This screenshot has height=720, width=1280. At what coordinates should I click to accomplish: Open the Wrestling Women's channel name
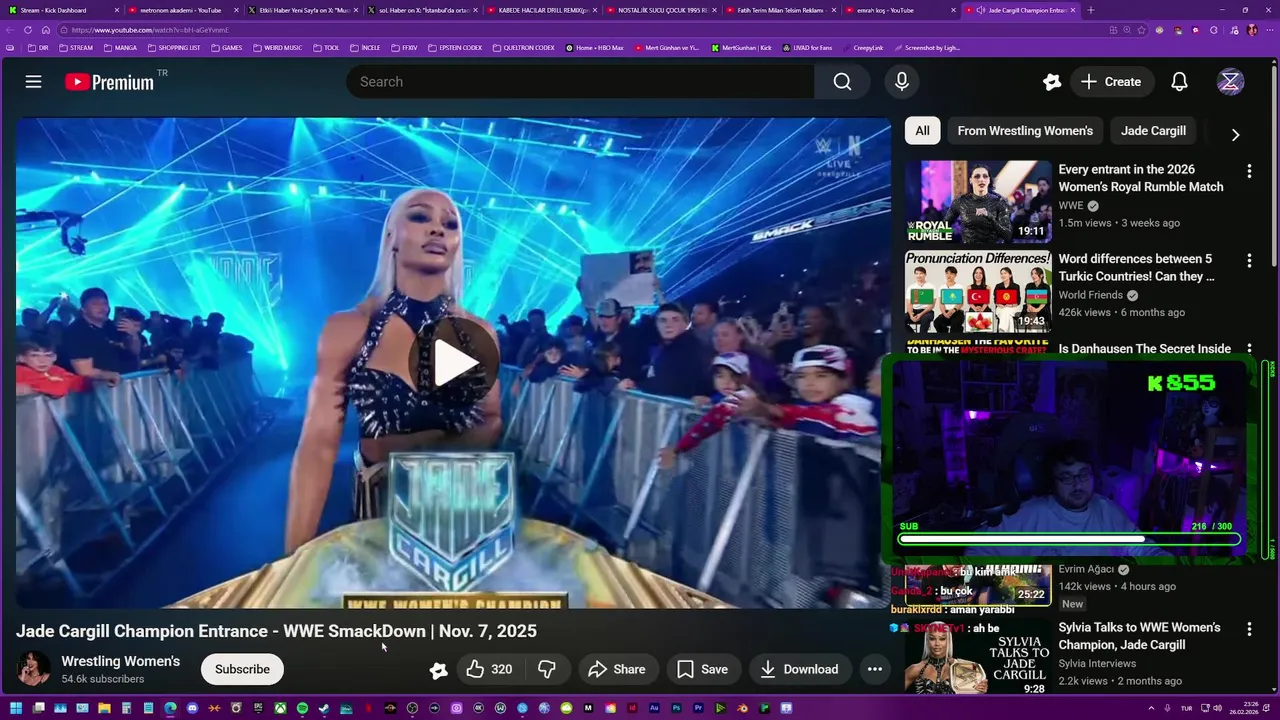pos(121,661)
